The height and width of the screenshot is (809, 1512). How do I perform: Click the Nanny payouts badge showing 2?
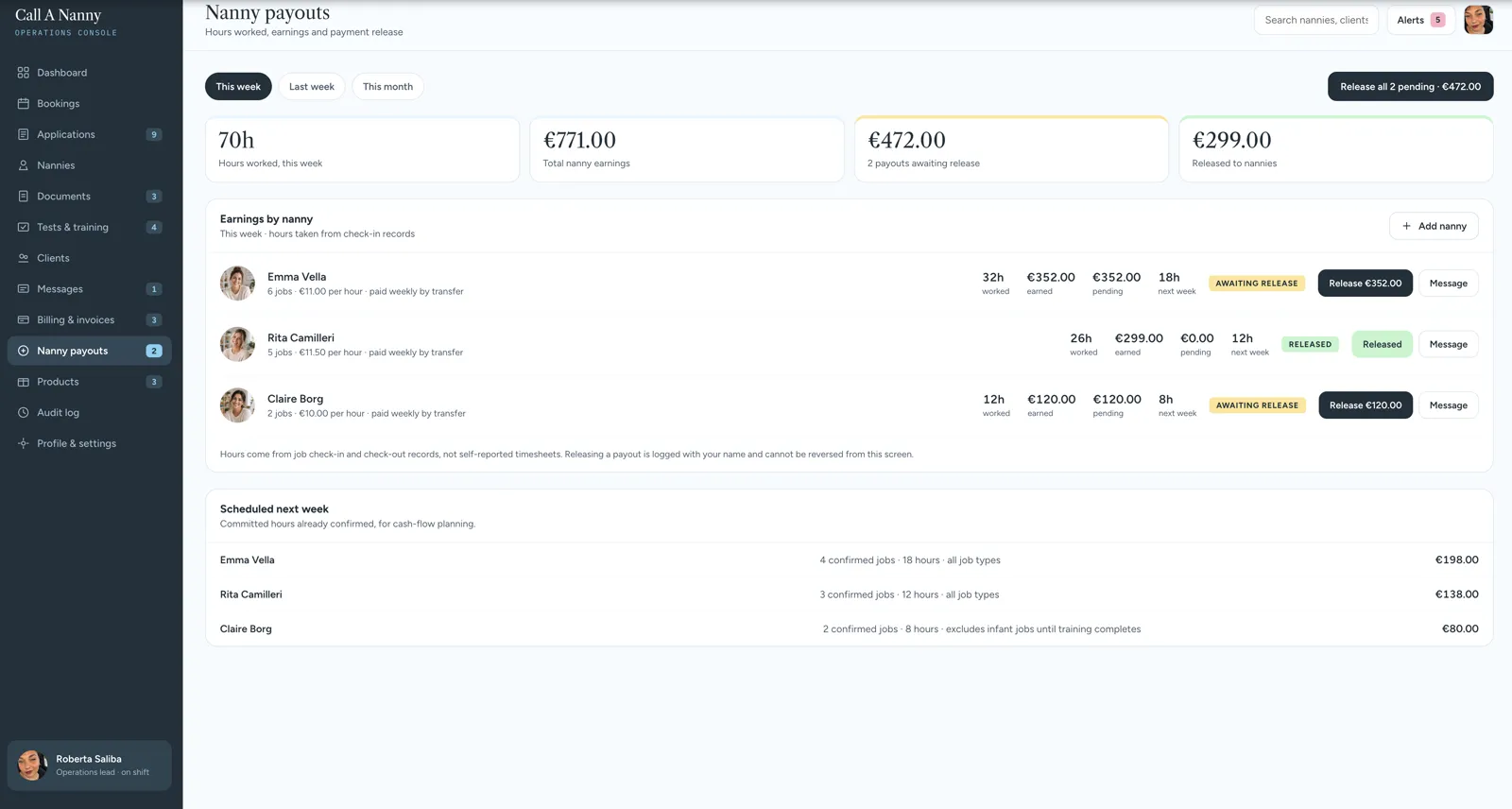pos(154,351)
